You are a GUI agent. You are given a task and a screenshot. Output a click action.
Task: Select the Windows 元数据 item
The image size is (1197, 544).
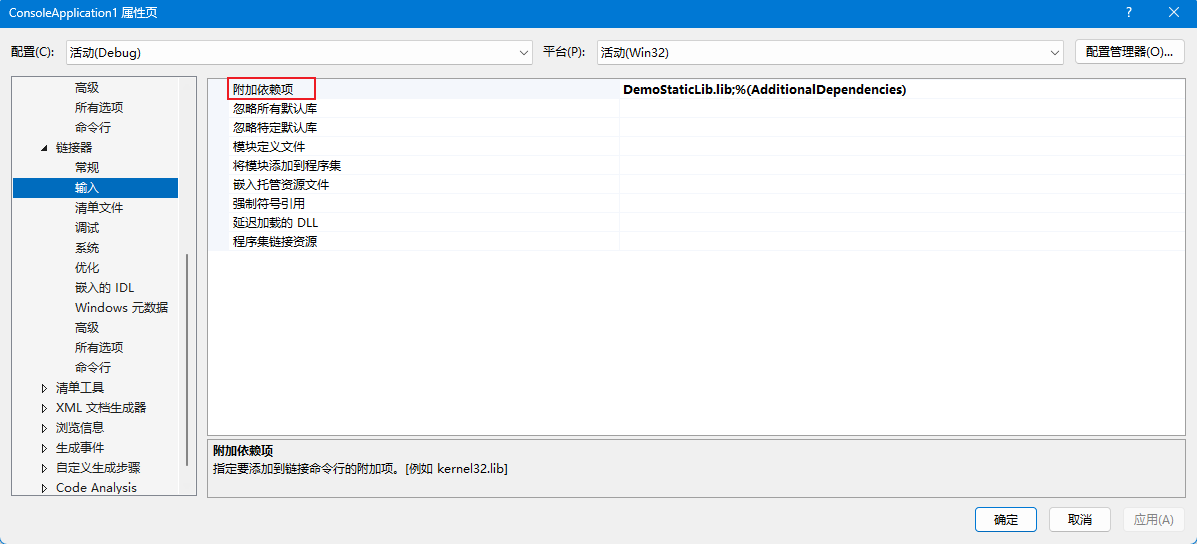coord(121,308)
